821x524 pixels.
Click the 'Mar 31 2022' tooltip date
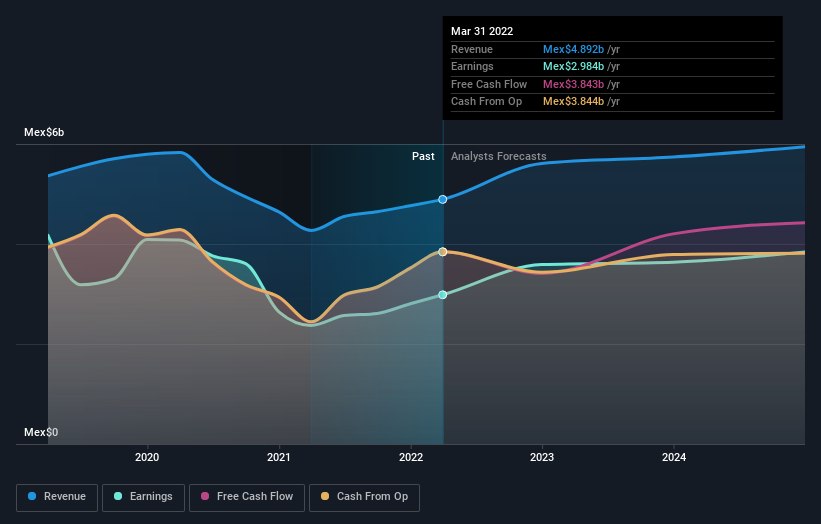(482, 31)
